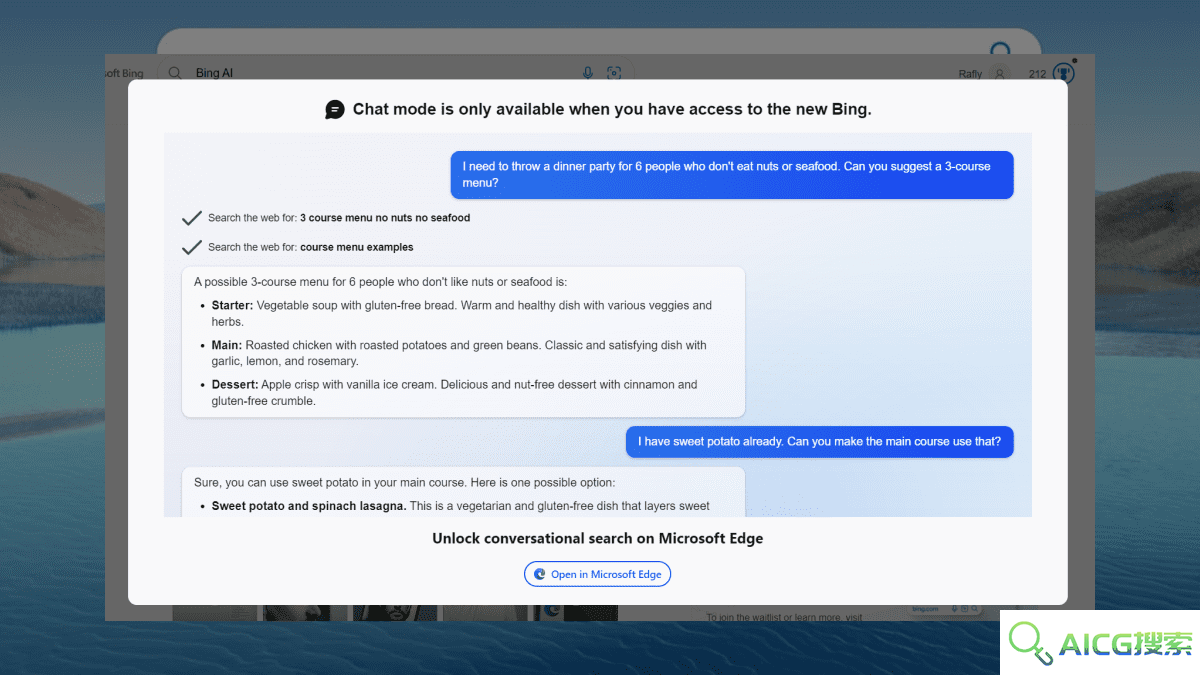Select the dinner party request message bubble
The height and width of the screenshot is (675, 1200).
pyautogui.click(x=732, y=175)
